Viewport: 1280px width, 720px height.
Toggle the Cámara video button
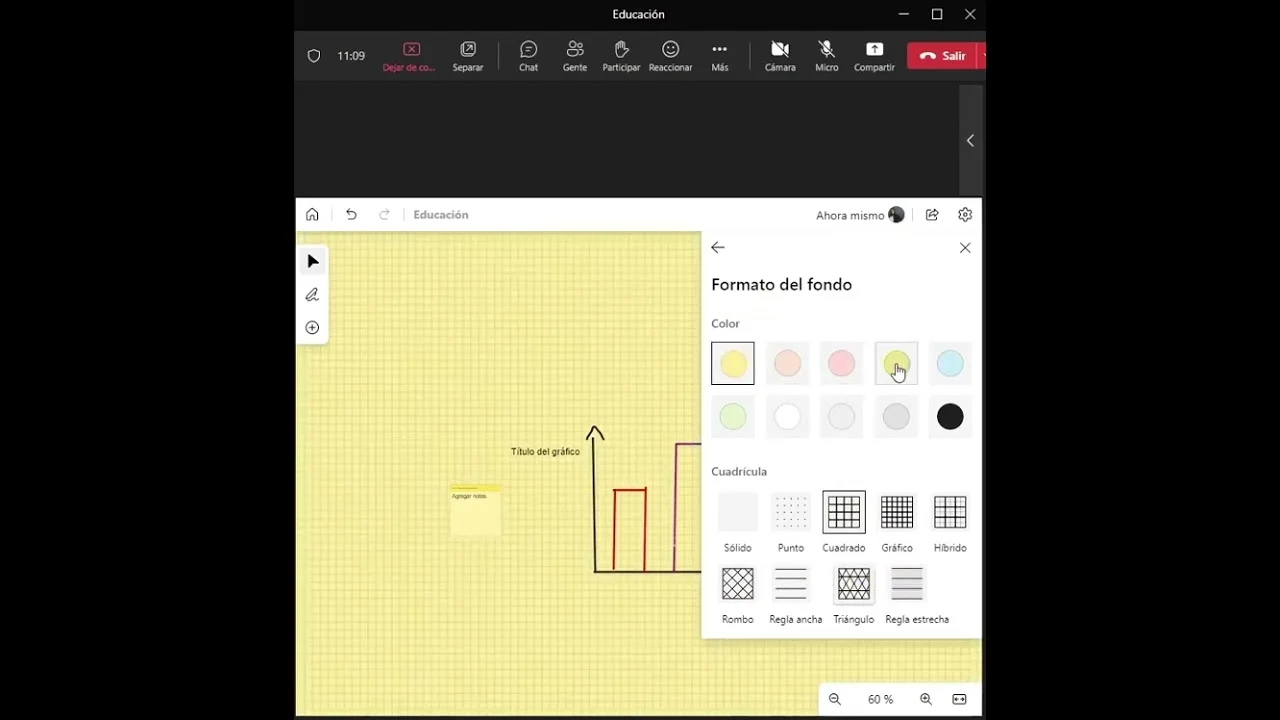coord(780,56)
